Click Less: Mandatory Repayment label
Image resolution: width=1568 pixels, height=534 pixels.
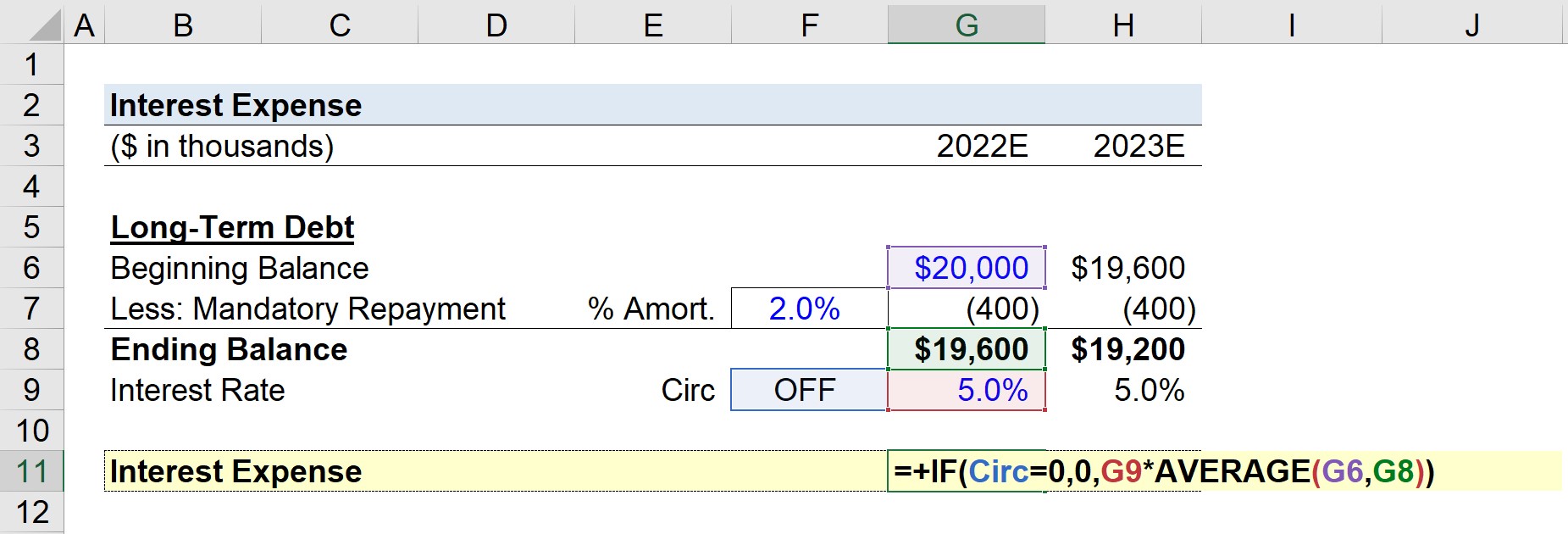(308, 309)
